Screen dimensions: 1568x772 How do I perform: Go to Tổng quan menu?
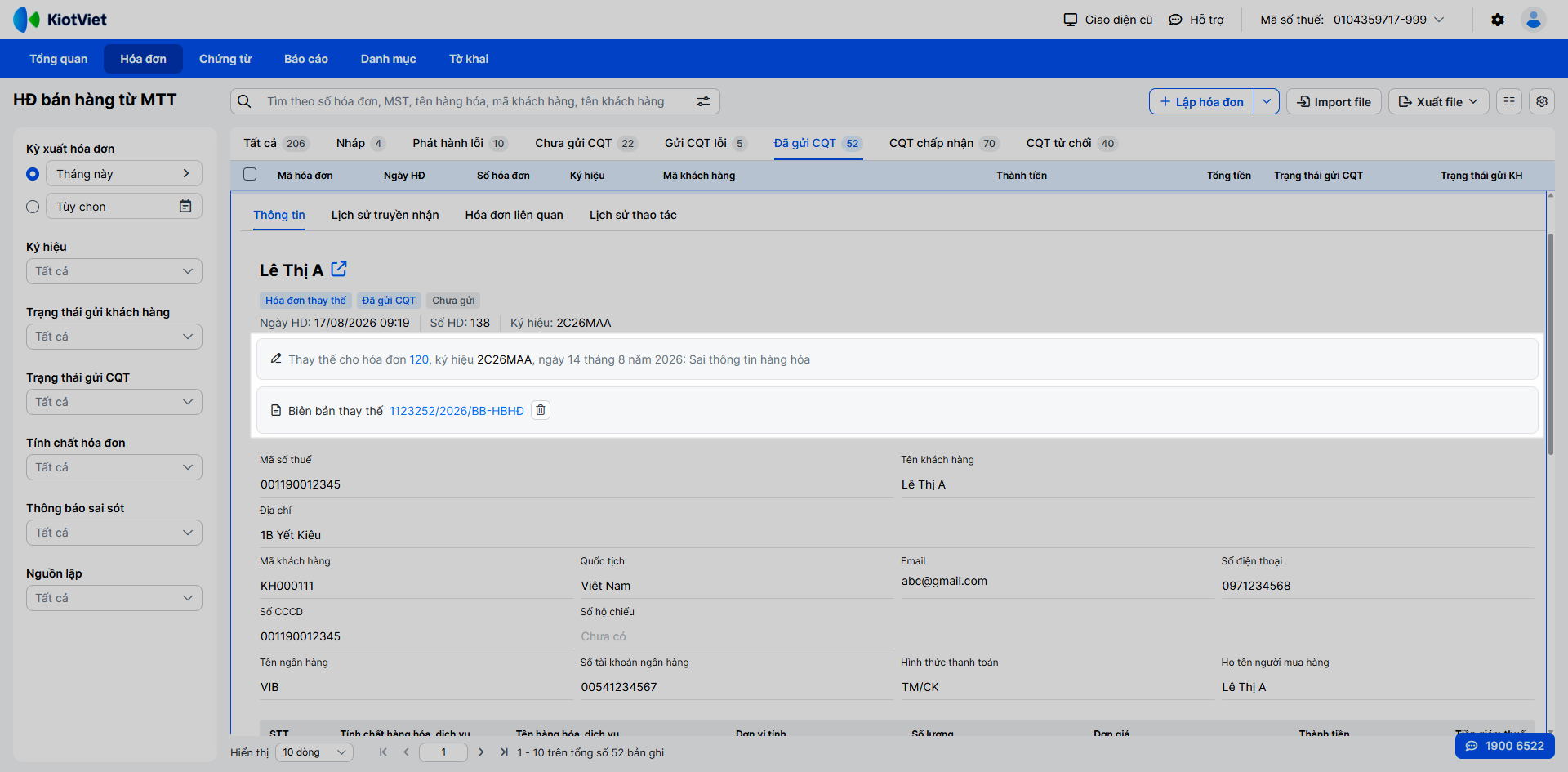(59, 59)
